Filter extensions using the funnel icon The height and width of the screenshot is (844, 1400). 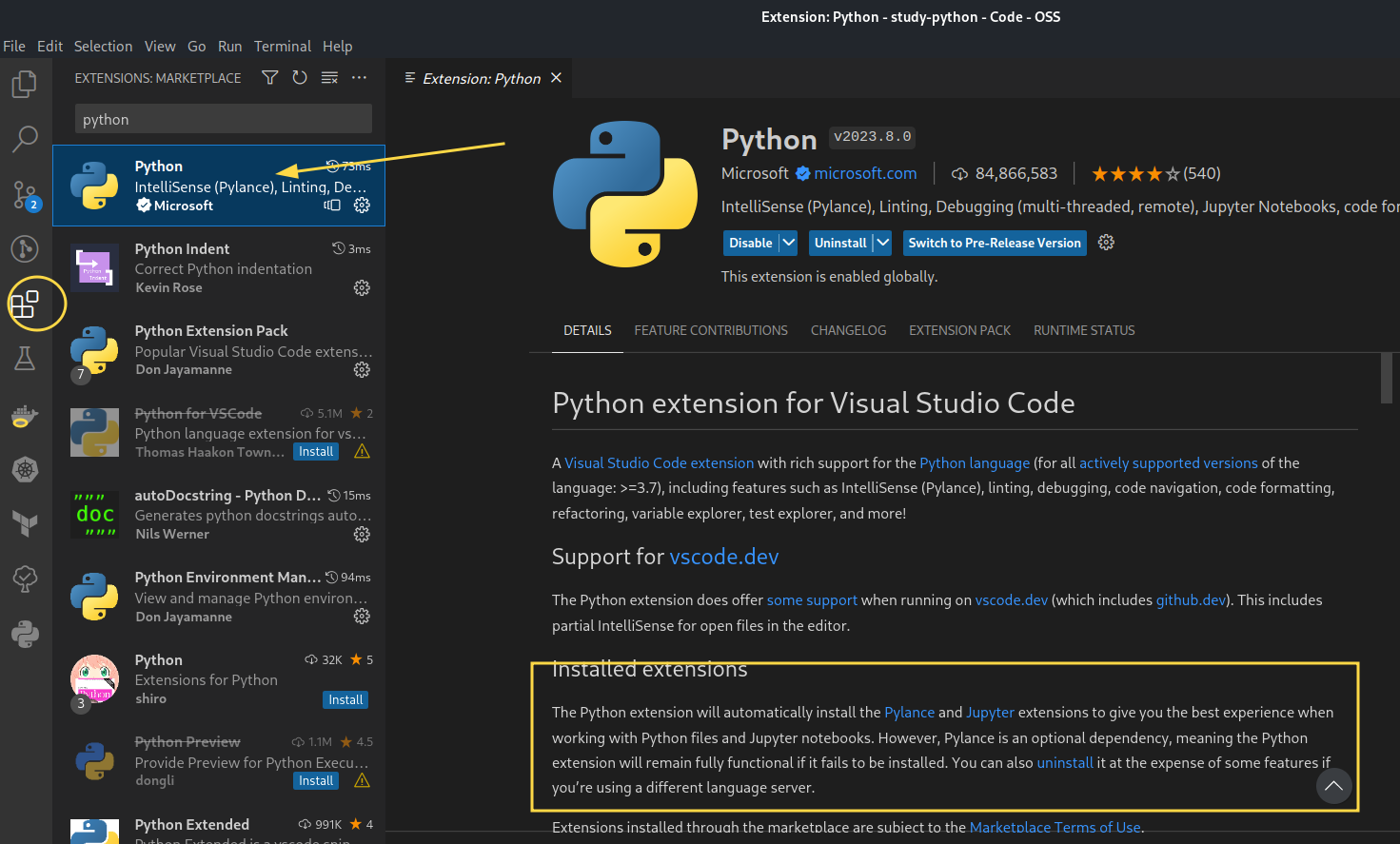[x=269, y=77]
